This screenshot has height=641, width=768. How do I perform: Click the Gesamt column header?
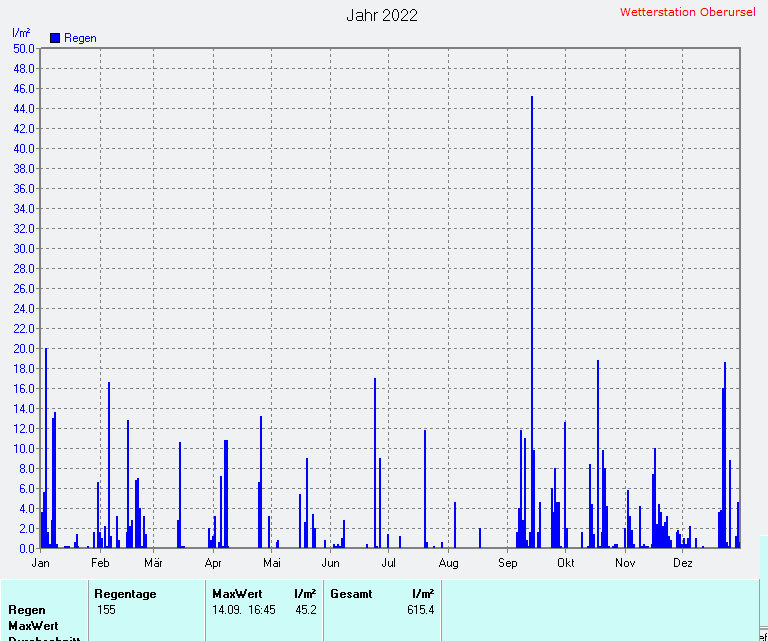pos(351,594)
